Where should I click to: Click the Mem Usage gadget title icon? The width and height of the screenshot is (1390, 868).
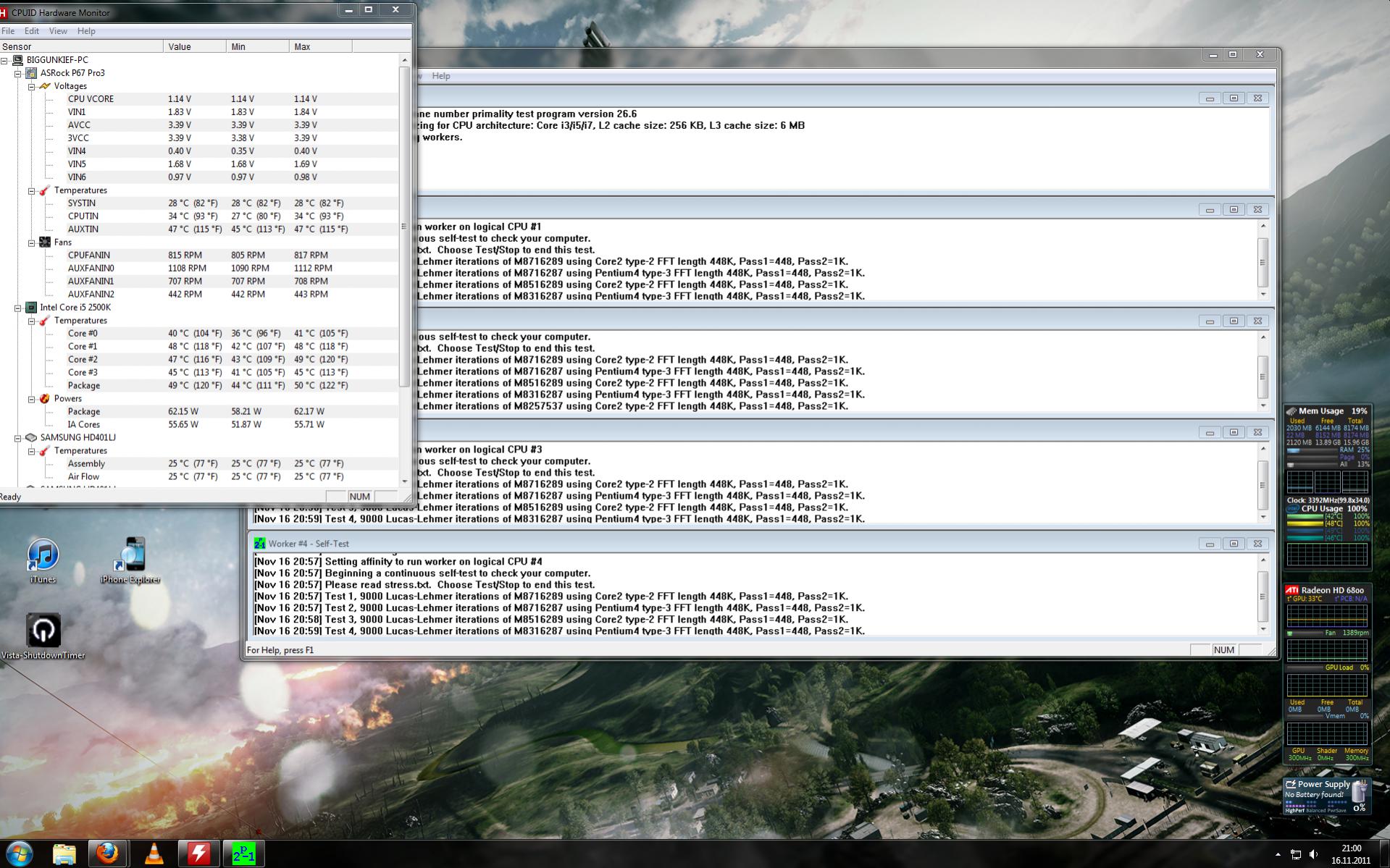pyautogui.click(x=1291, y=411)
